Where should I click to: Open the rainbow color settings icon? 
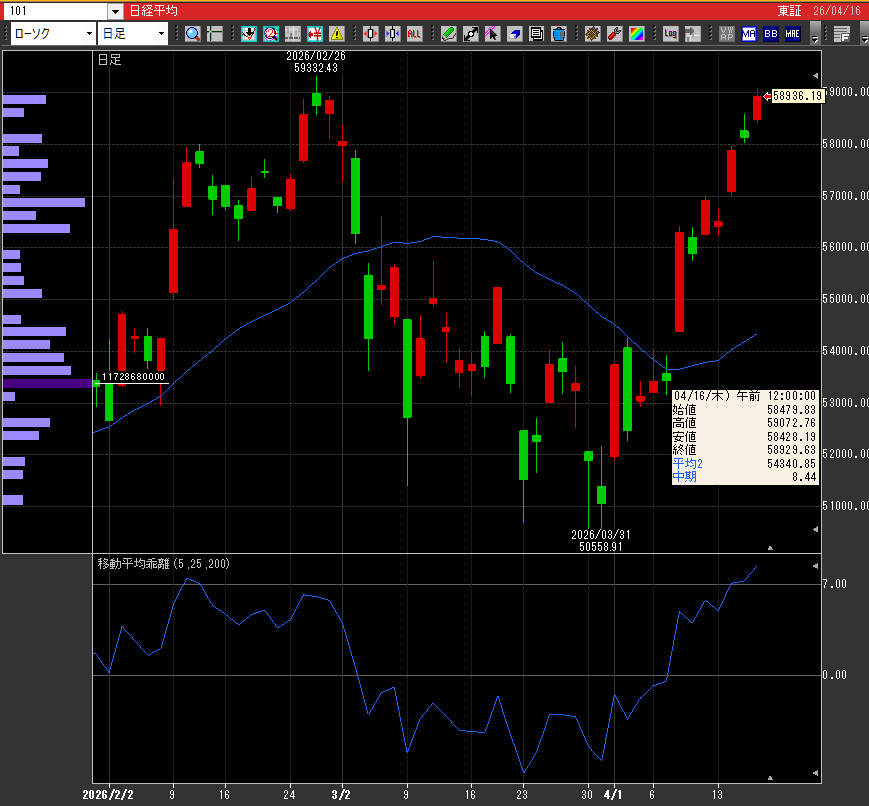[637, 34]
